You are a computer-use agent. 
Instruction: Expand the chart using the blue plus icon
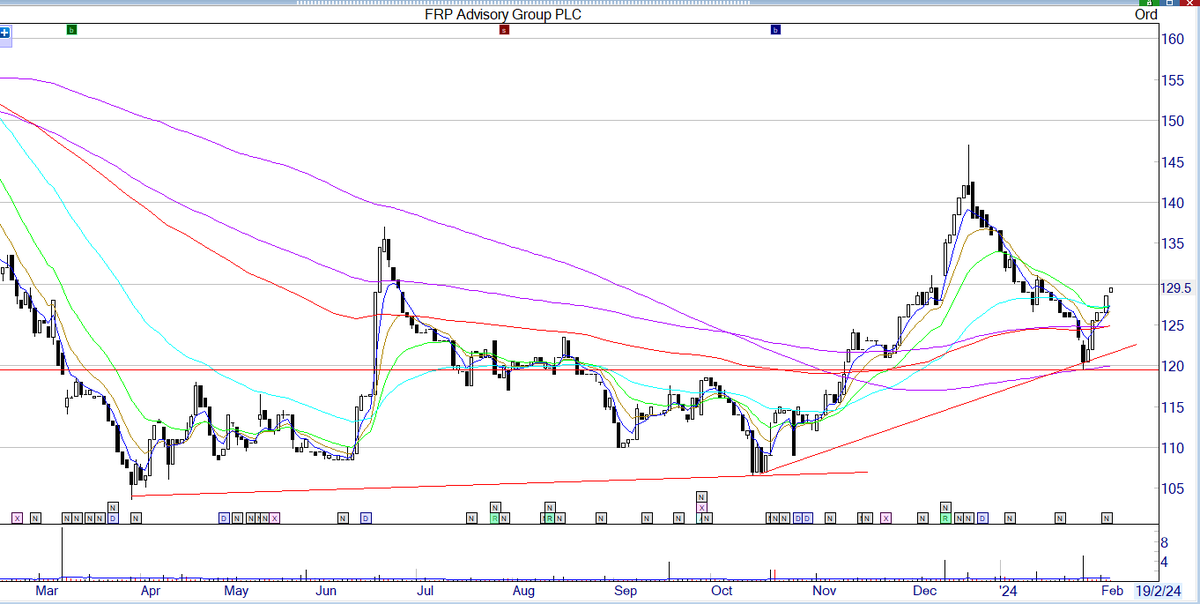pos(5,31)
